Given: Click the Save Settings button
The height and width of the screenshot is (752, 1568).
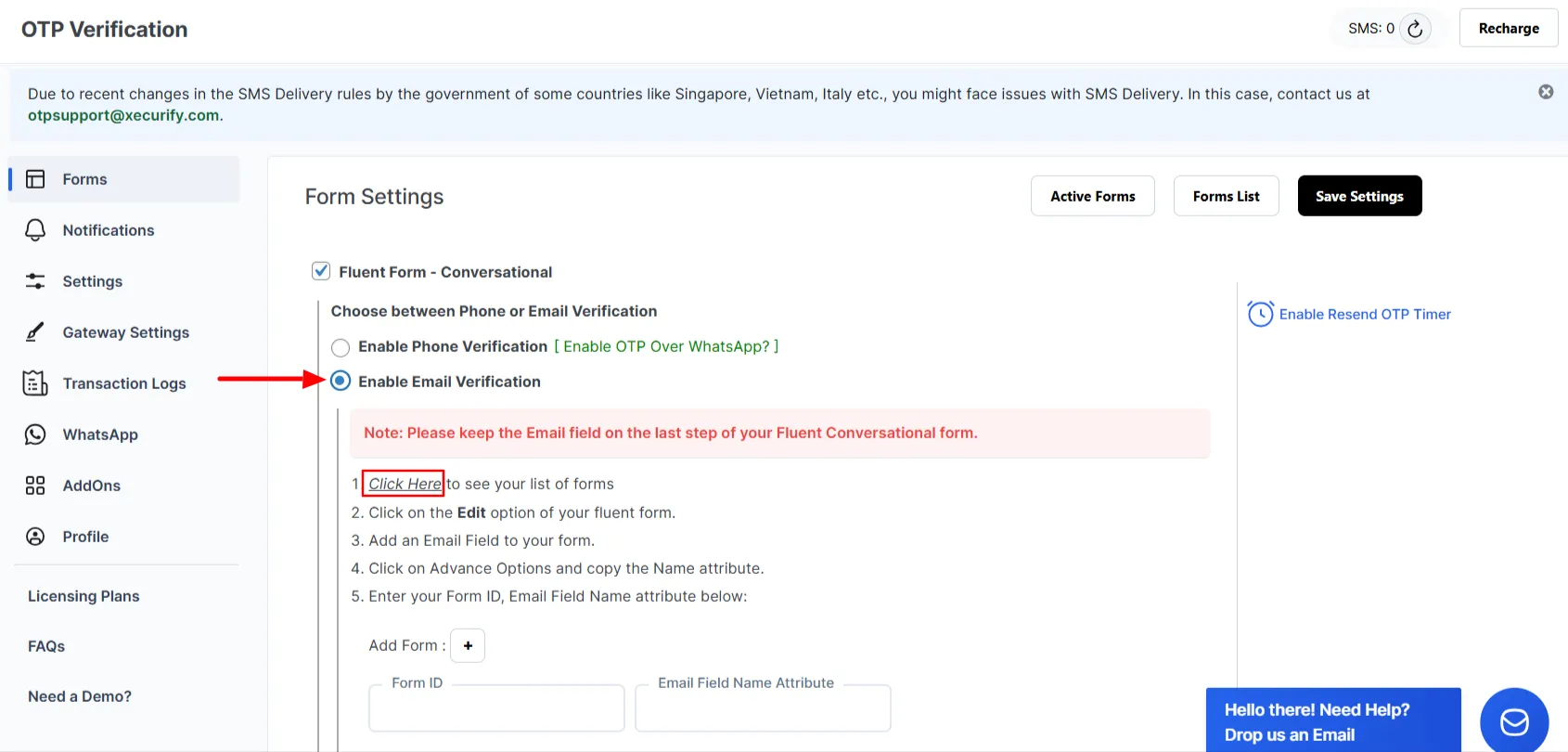Looking at the screenshot, I should (x=1359, y=196).
